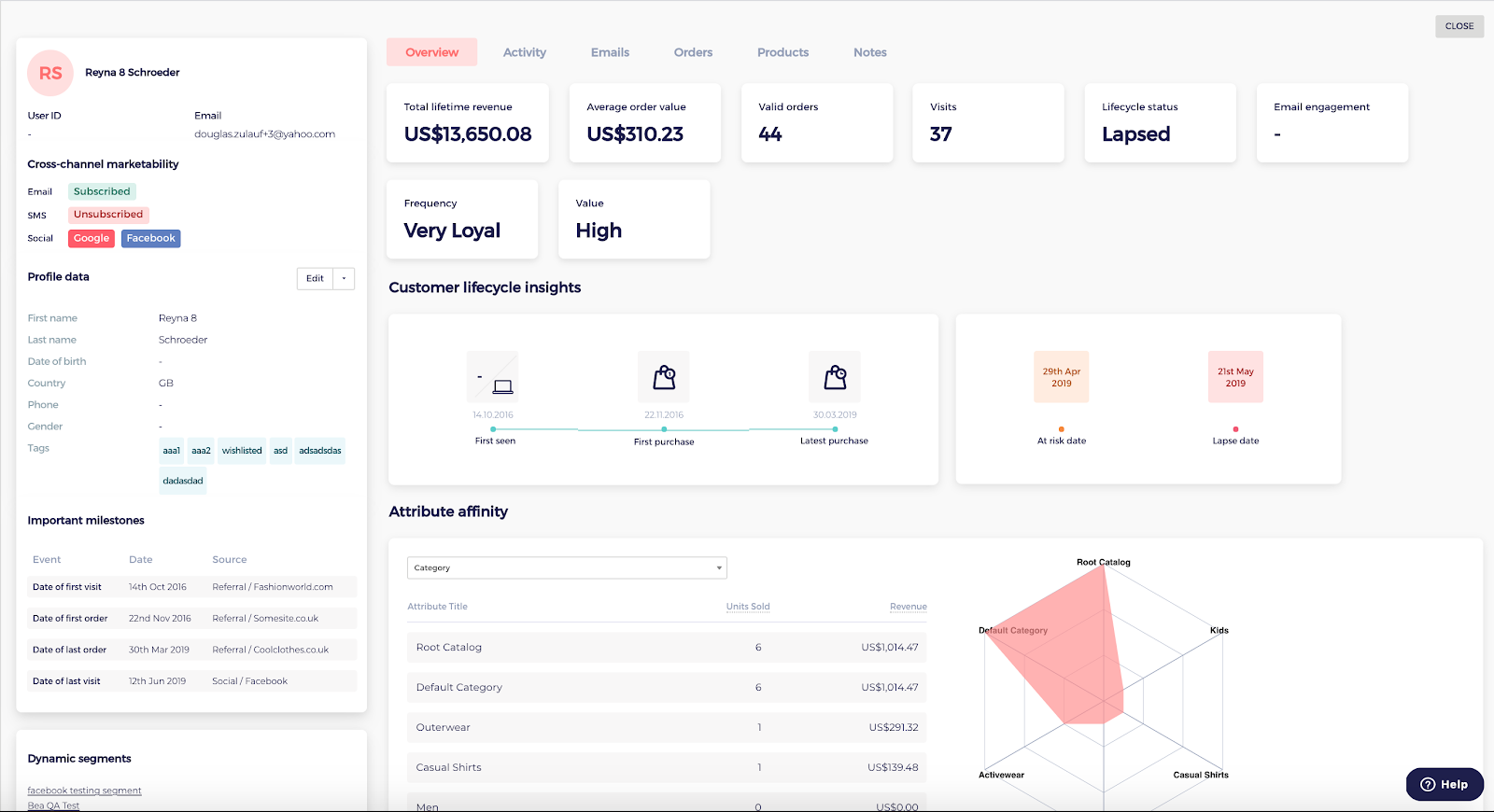Click the Subscribed email status badge
Image resolution: width=1494 pixels, height=812 pixels.
pos(102,191)
